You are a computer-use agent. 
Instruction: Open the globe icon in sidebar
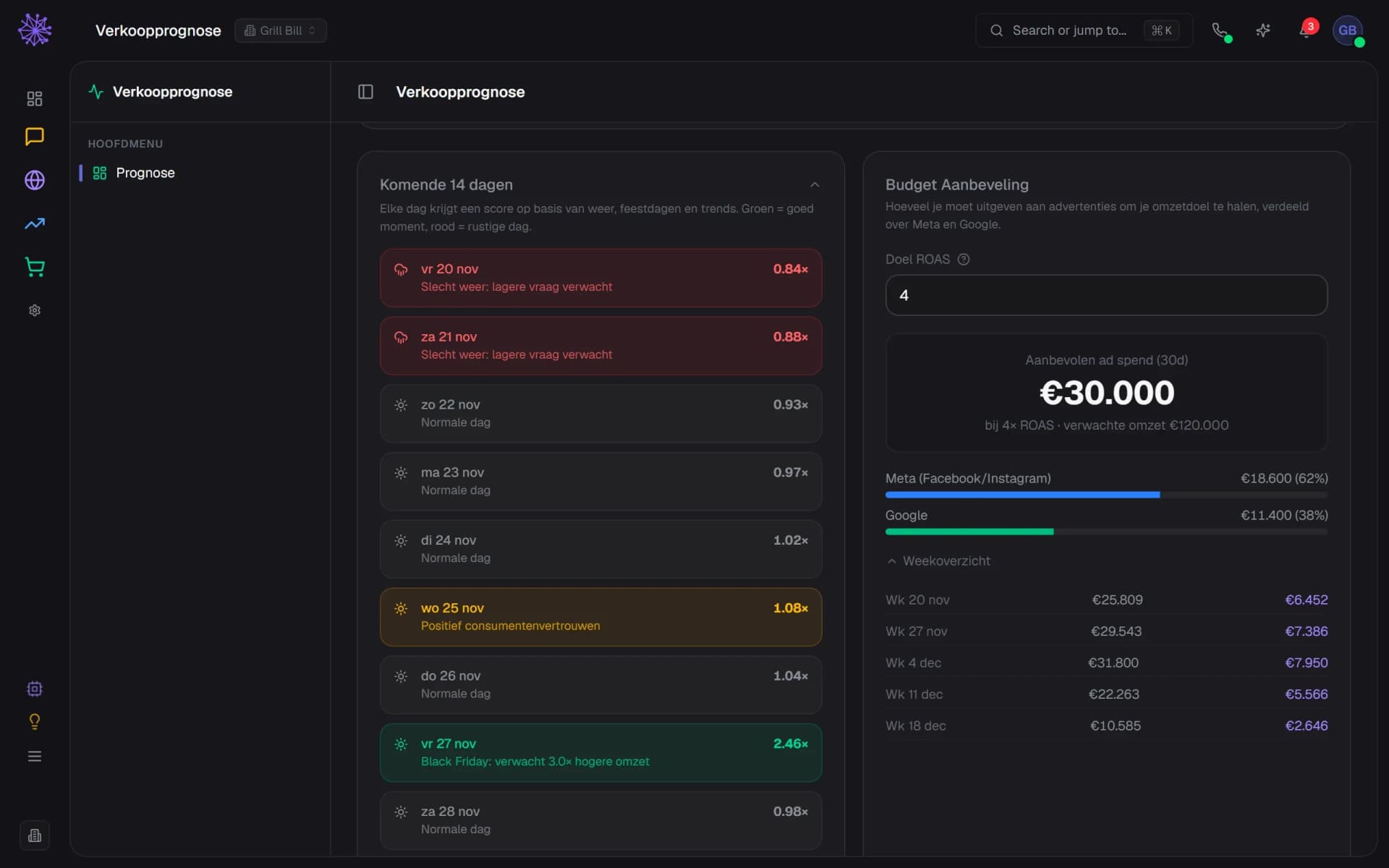click(x=35, y=180)
